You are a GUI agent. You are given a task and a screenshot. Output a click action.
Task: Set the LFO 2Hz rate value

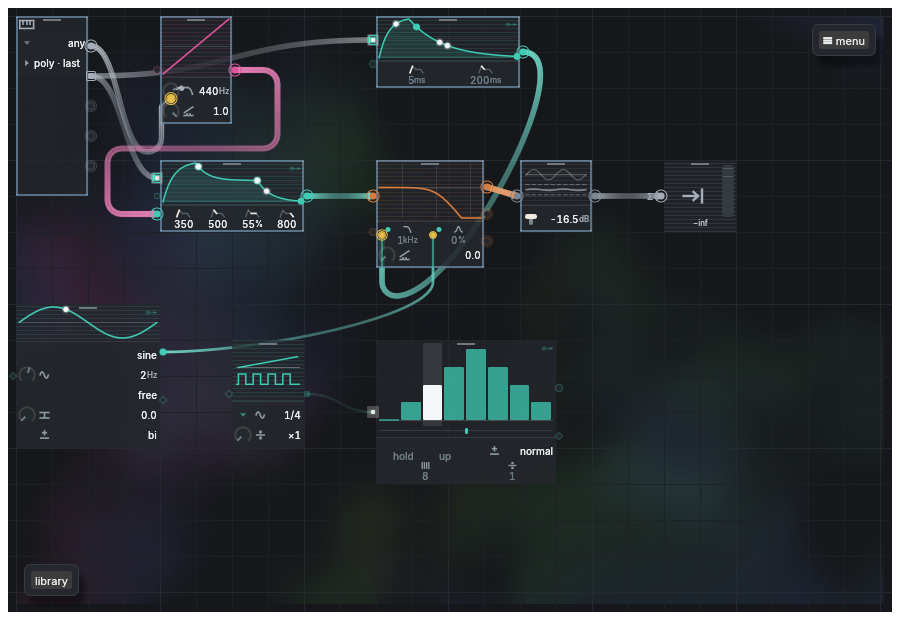tap(149, 375)
